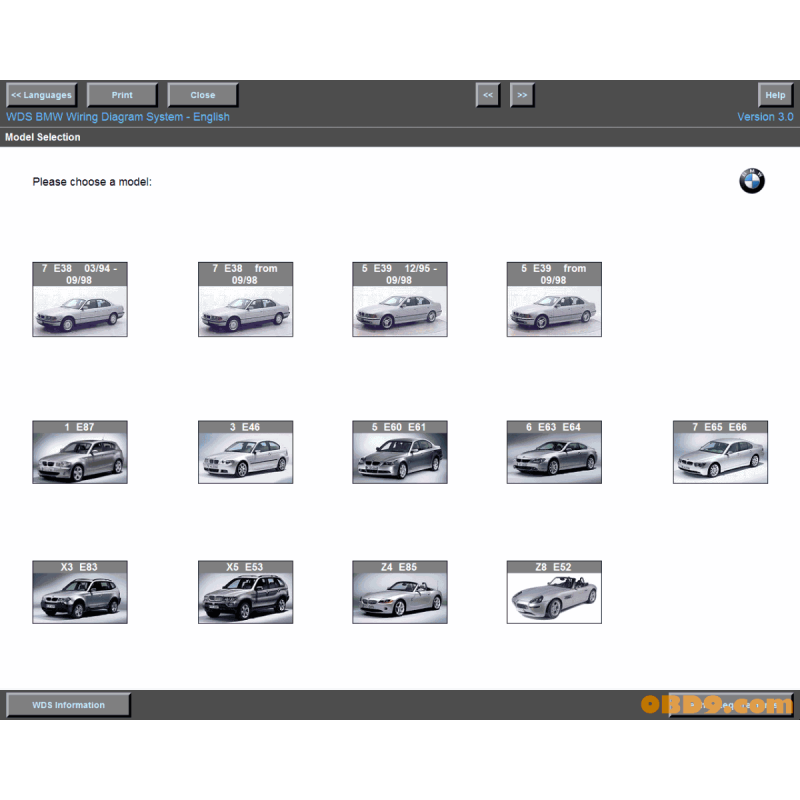Screen dimensions: 800x800
Task: Print the model selection page
Action: [122, 95]
